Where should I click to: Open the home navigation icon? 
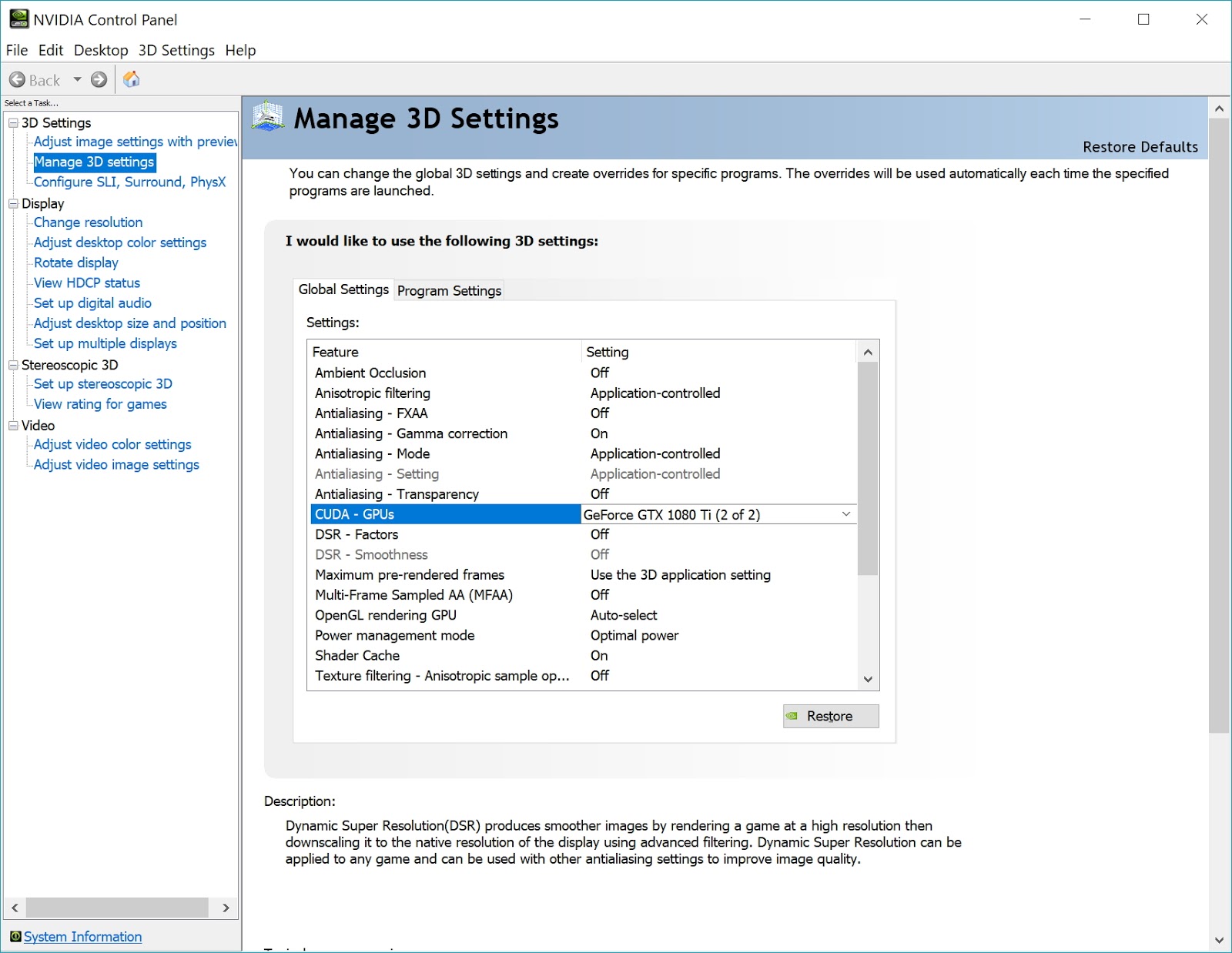pos(132,79)
